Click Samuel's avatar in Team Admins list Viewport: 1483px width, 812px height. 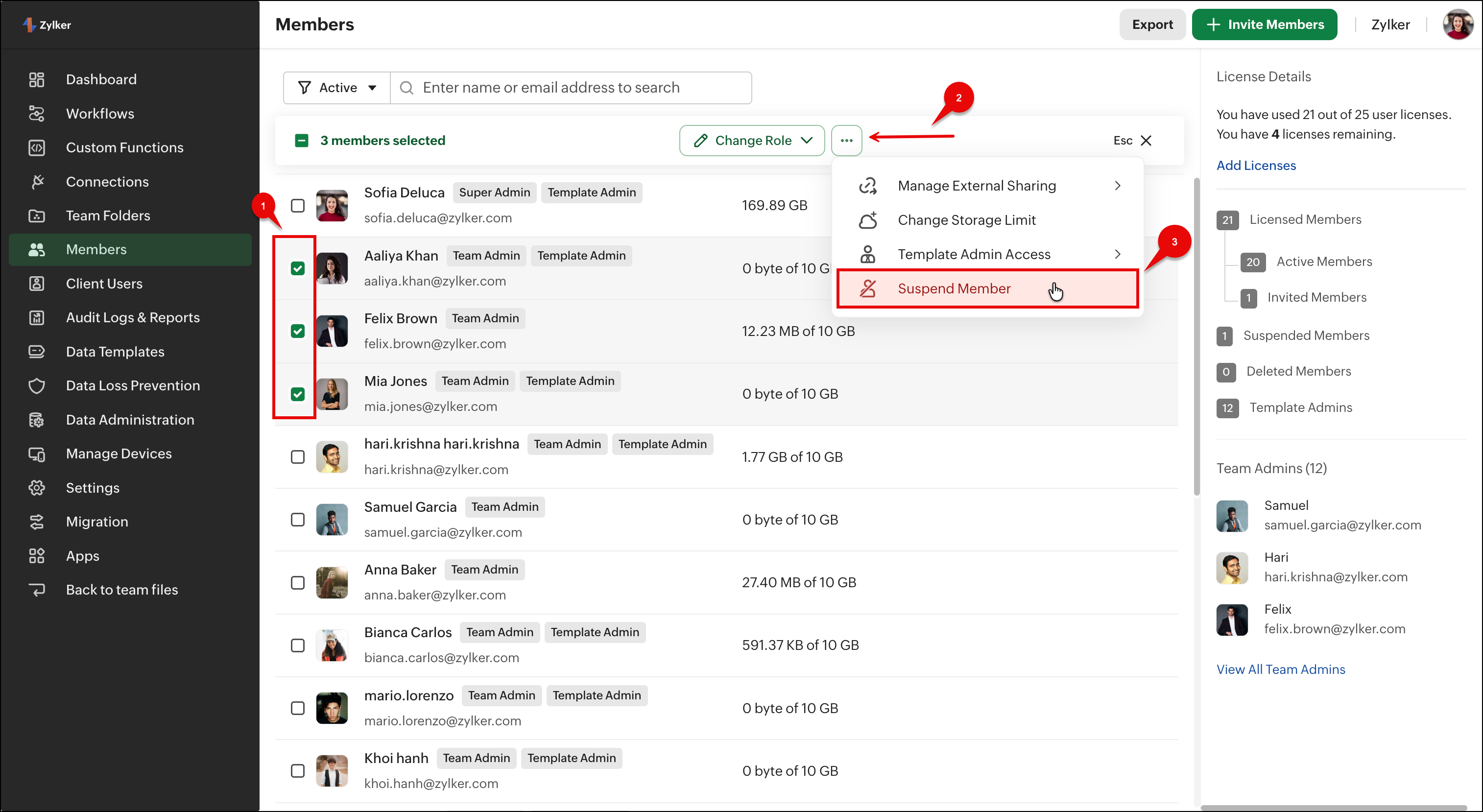click(x=1232, y=516)
